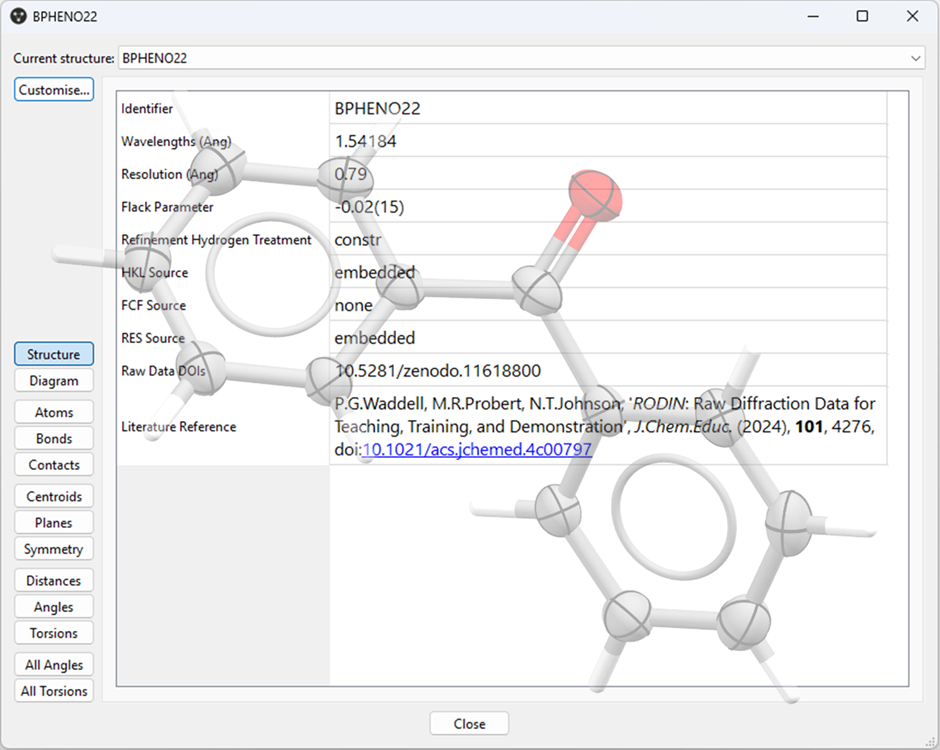This screenshot has width=940, height=750.
Task: Switch to the Diagram view
Action: (x=54, y=381)
